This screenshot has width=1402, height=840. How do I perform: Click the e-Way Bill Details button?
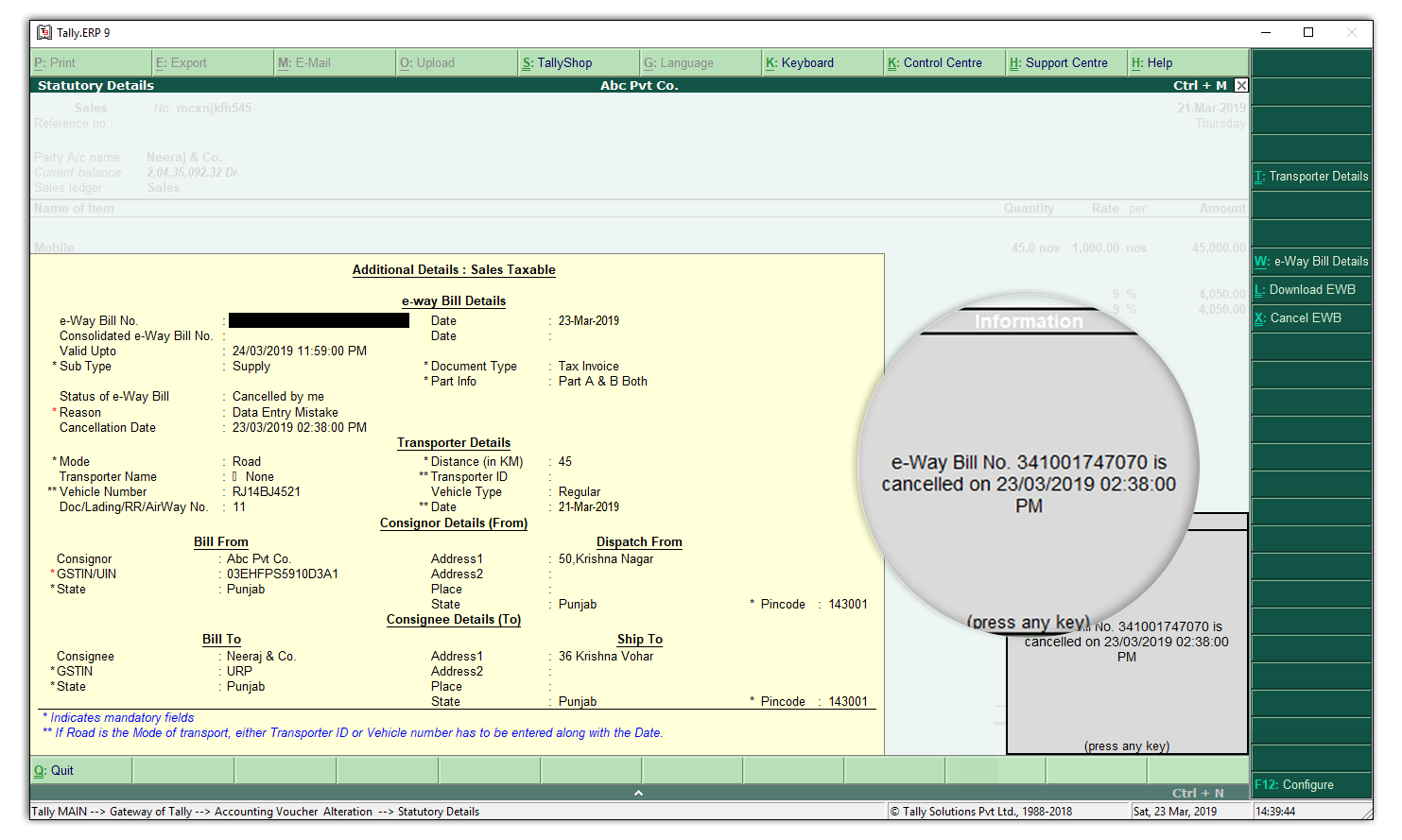click(x=1311, y=261)
